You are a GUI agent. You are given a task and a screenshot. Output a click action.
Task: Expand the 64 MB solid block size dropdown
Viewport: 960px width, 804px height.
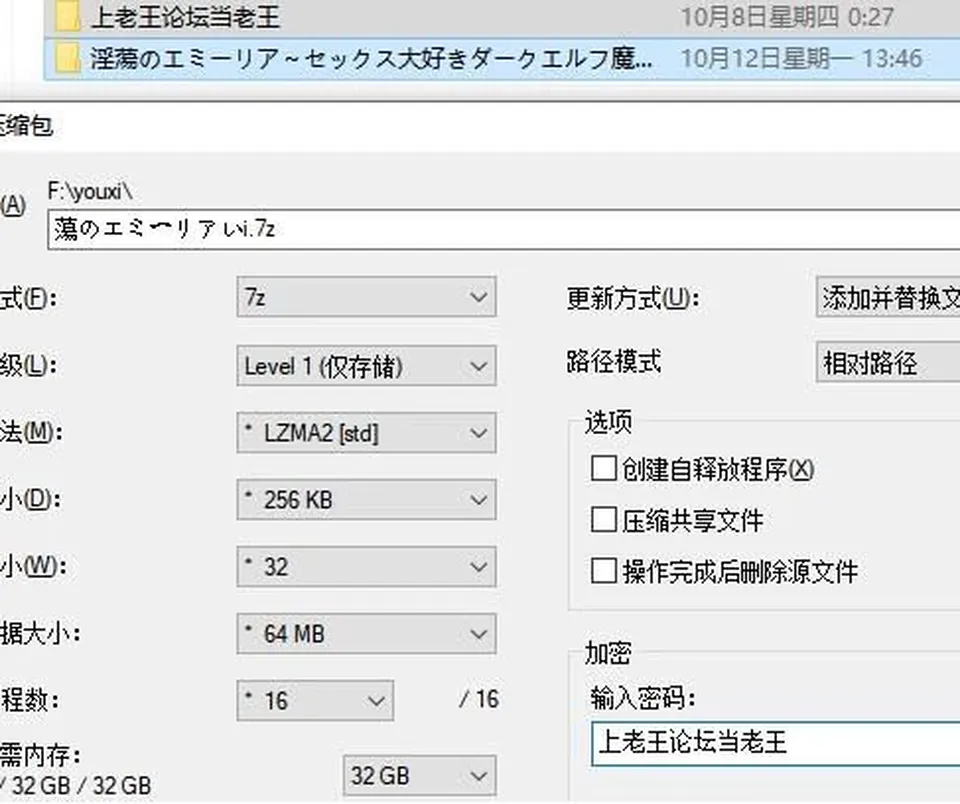pyautogui.click(x=366, y=633)
